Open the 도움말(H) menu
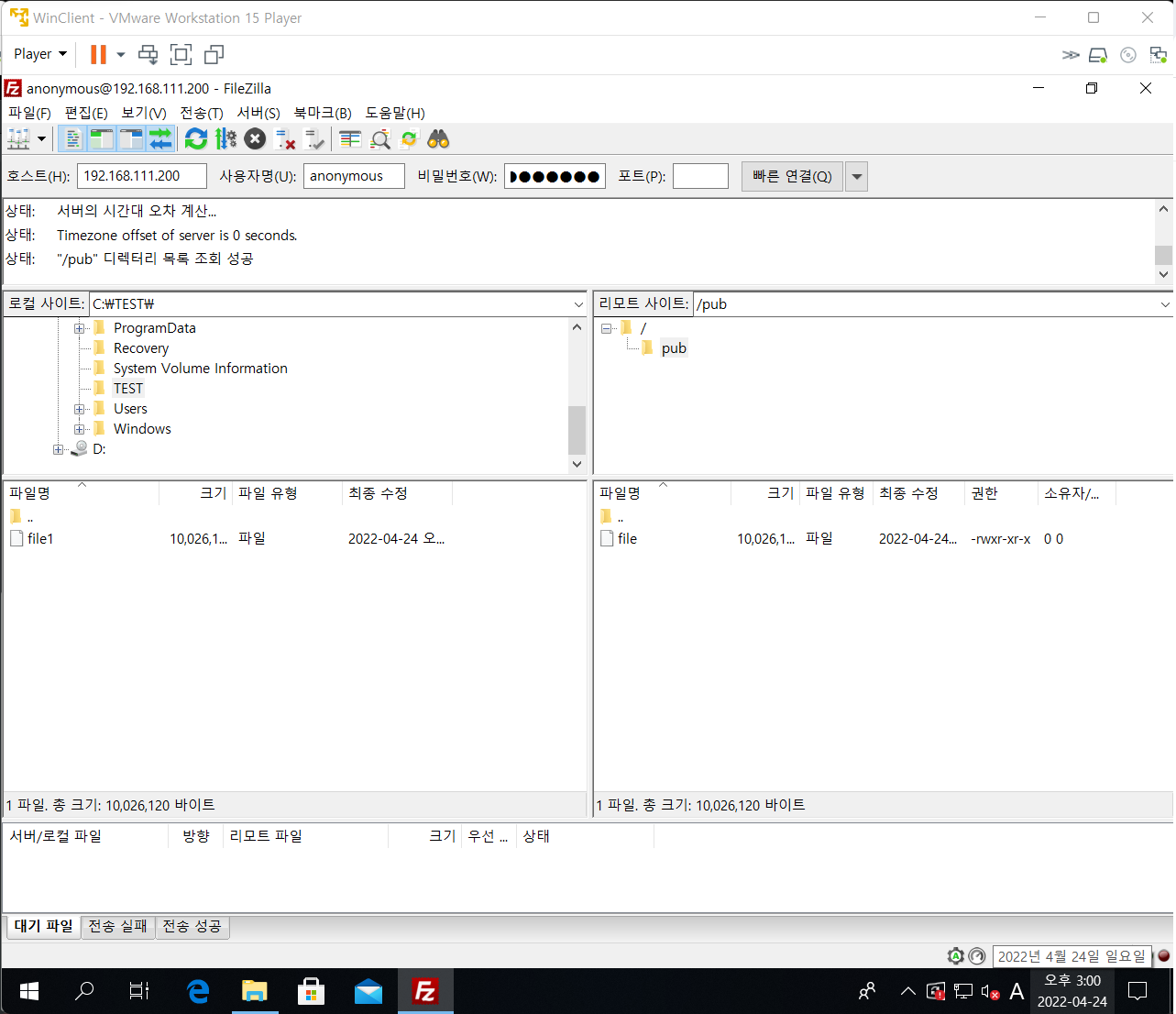1176x1014 pixels. pos(395,113)
